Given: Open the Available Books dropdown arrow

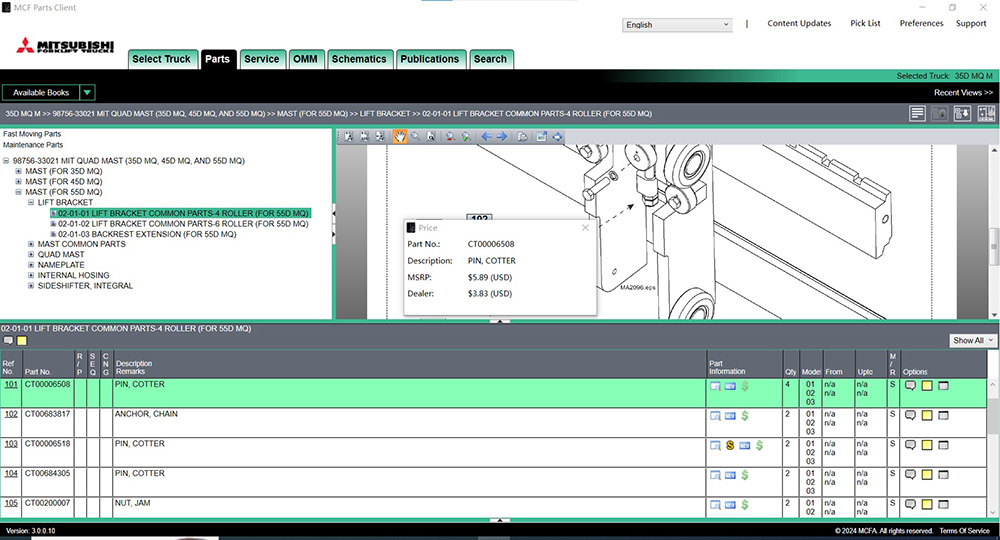Looking at the screenshot, I should coord(87,92).
